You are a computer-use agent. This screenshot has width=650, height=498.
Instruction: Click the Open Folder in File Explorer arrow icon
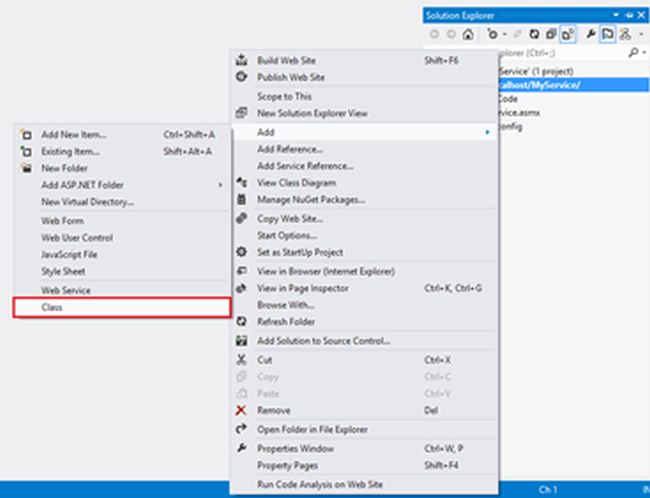pyautogui.click(x=241, y=429)
